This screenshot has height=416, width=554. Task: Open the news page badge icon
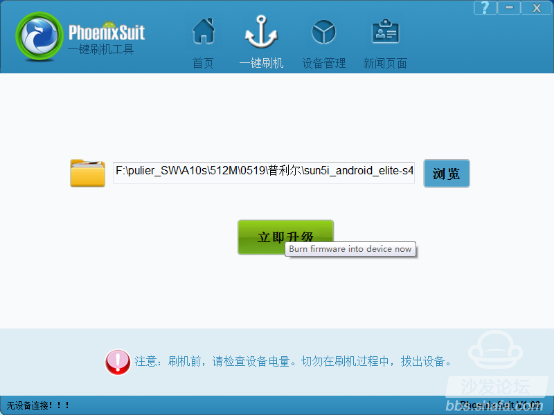(385, 31)
